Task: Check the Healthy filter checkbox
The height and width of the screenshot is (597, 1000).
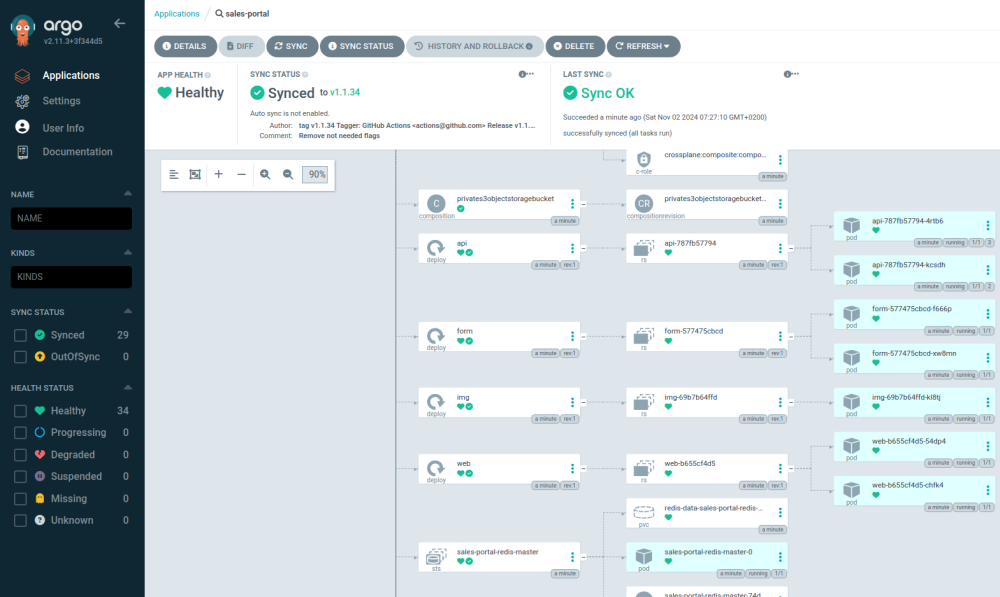Action: point(20,411)
